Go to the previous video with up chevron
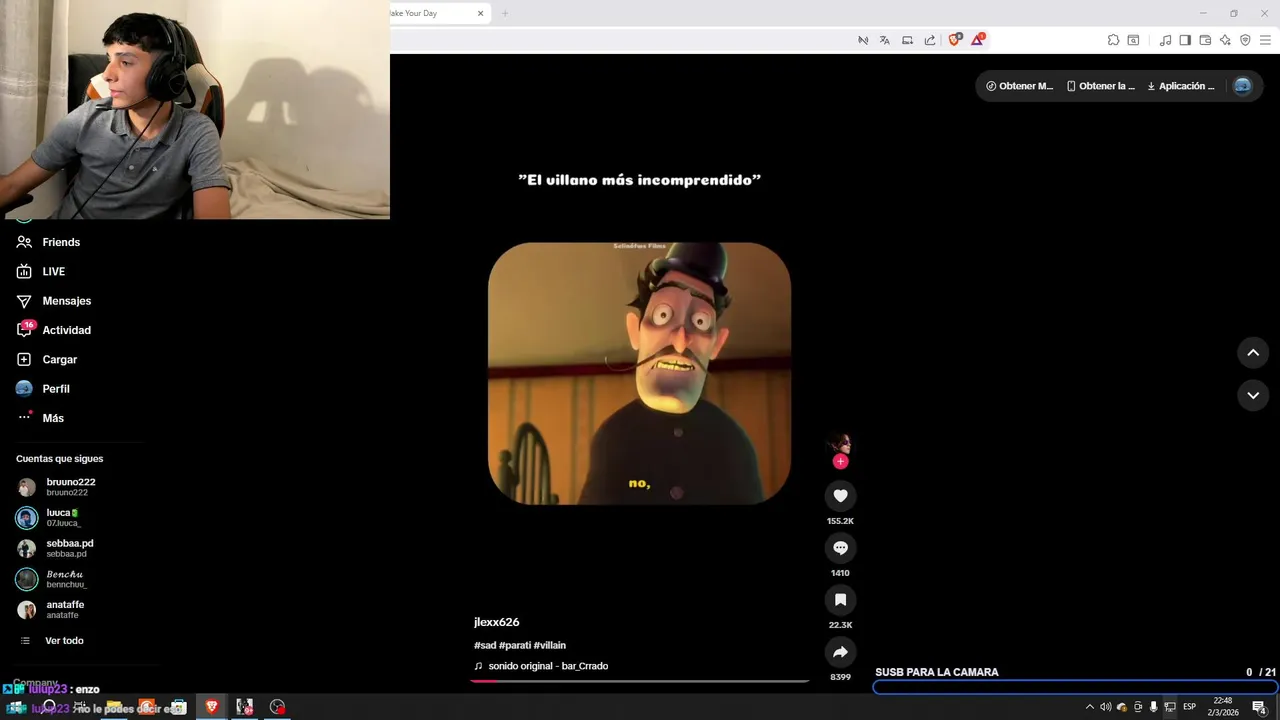1280x720 pixels. (x=1253, y=353)
